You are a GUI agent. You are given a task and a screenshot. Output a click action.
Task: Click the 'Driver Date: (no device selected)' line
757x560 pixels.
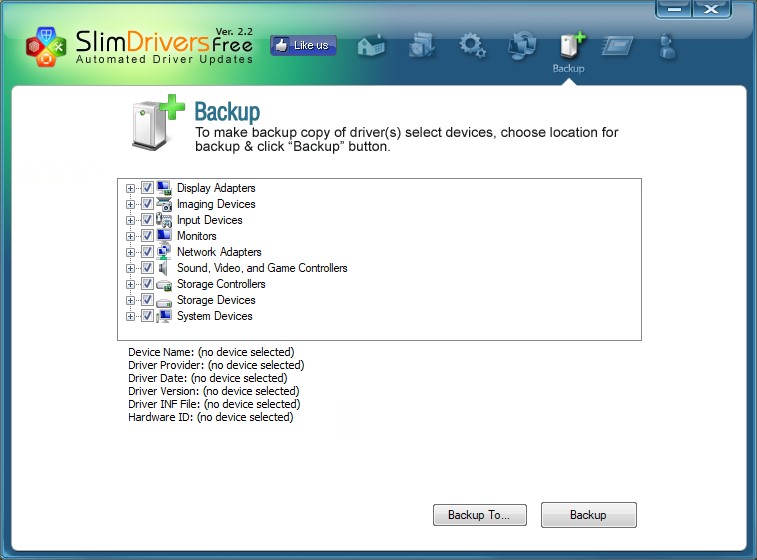pyautogui.click(x=208, y=378)
